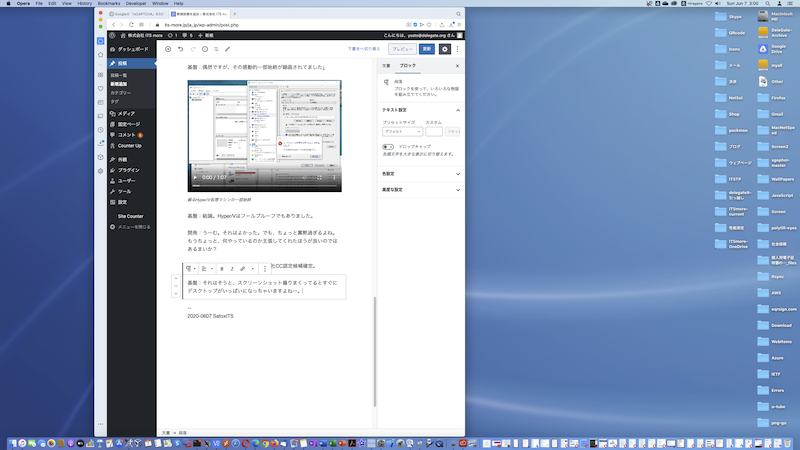Expand the 色設定 panel
Viewport: 800px width, 450px height.
[420, 173]
